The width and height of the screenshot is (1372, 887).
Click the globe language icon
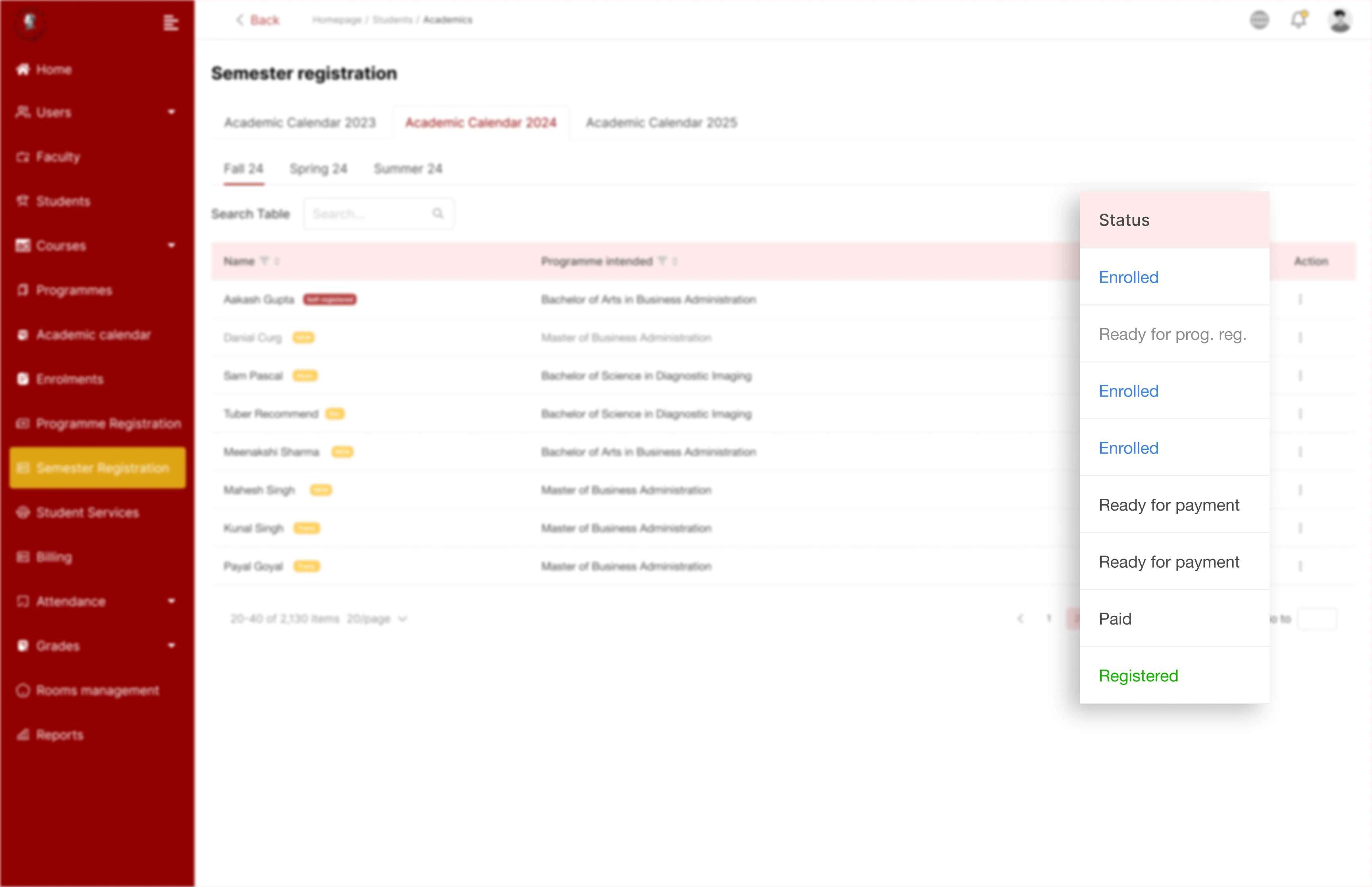[x=1259, y=20]
